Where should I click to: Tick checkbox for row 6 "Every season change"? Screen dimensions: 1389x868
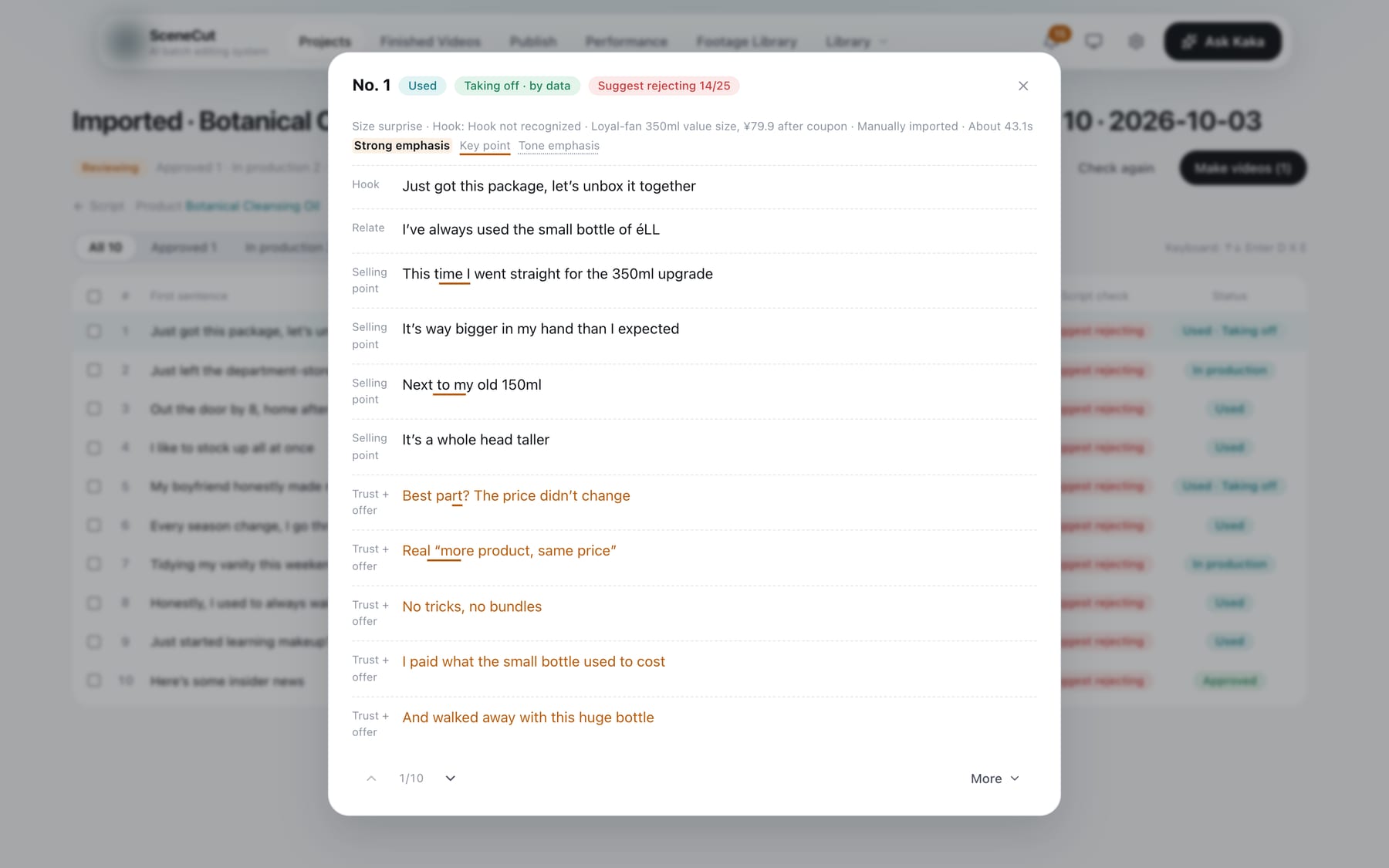pos(94,525)
